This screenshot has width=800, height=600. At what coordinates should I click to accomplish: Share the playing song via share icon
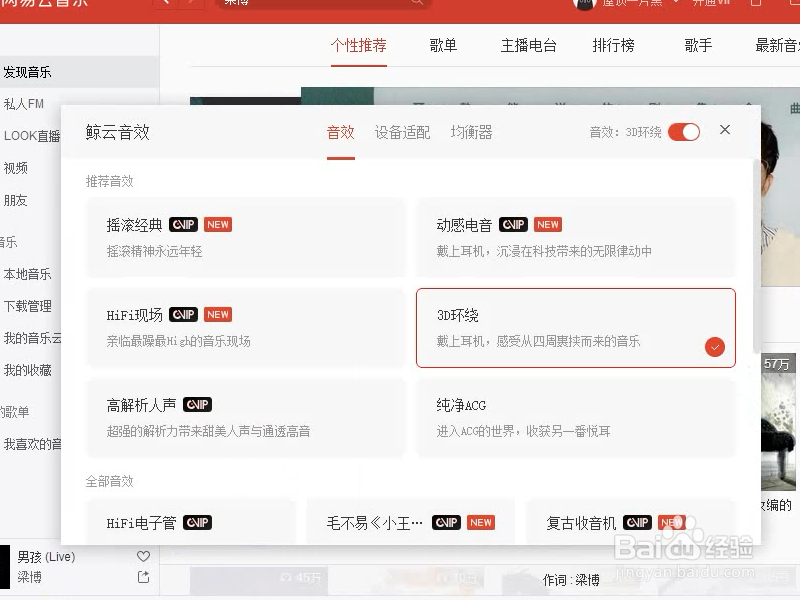143,577
